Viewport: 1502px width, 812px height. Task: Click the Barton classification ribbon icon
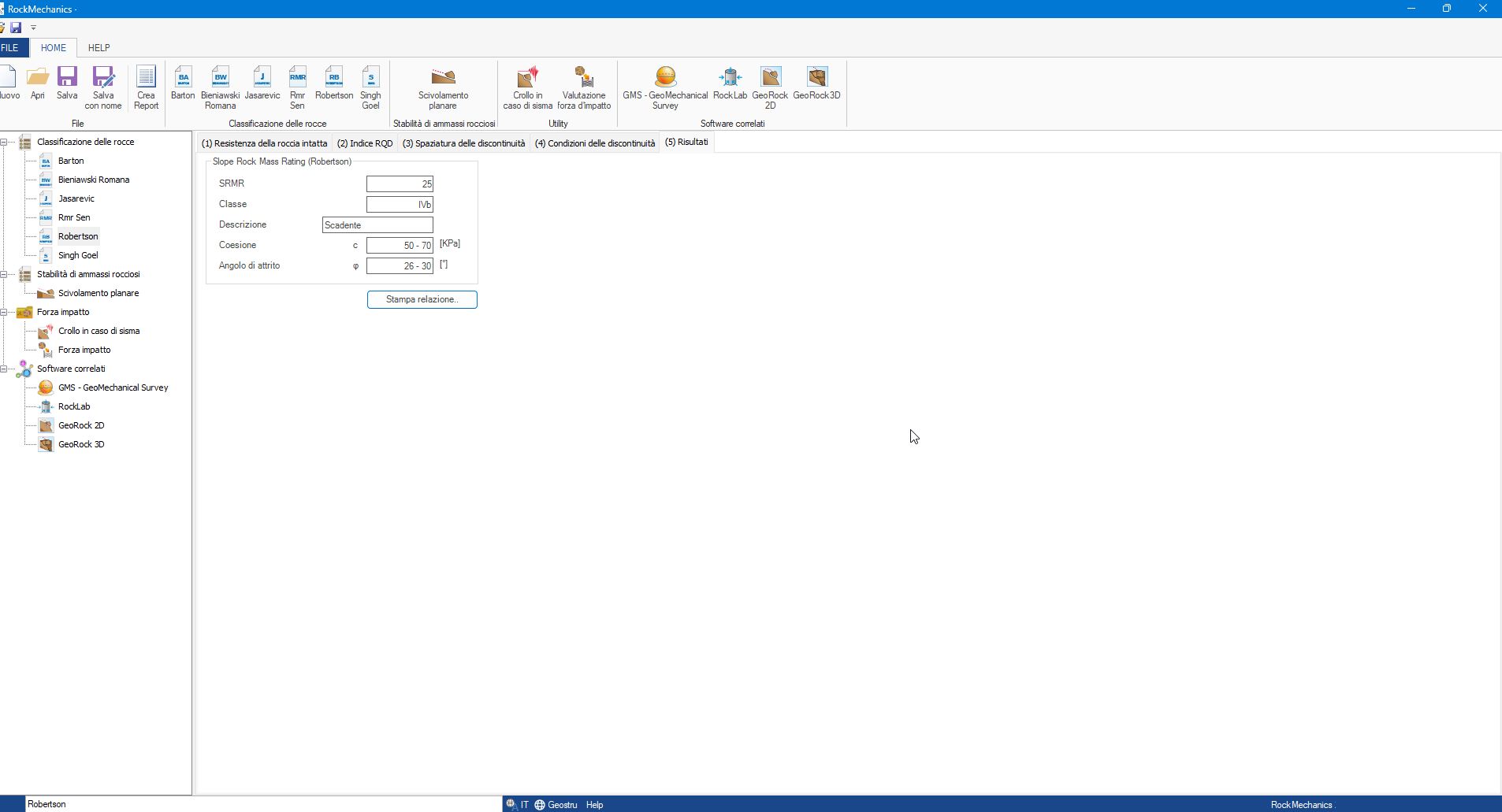[x=183, y=83]
